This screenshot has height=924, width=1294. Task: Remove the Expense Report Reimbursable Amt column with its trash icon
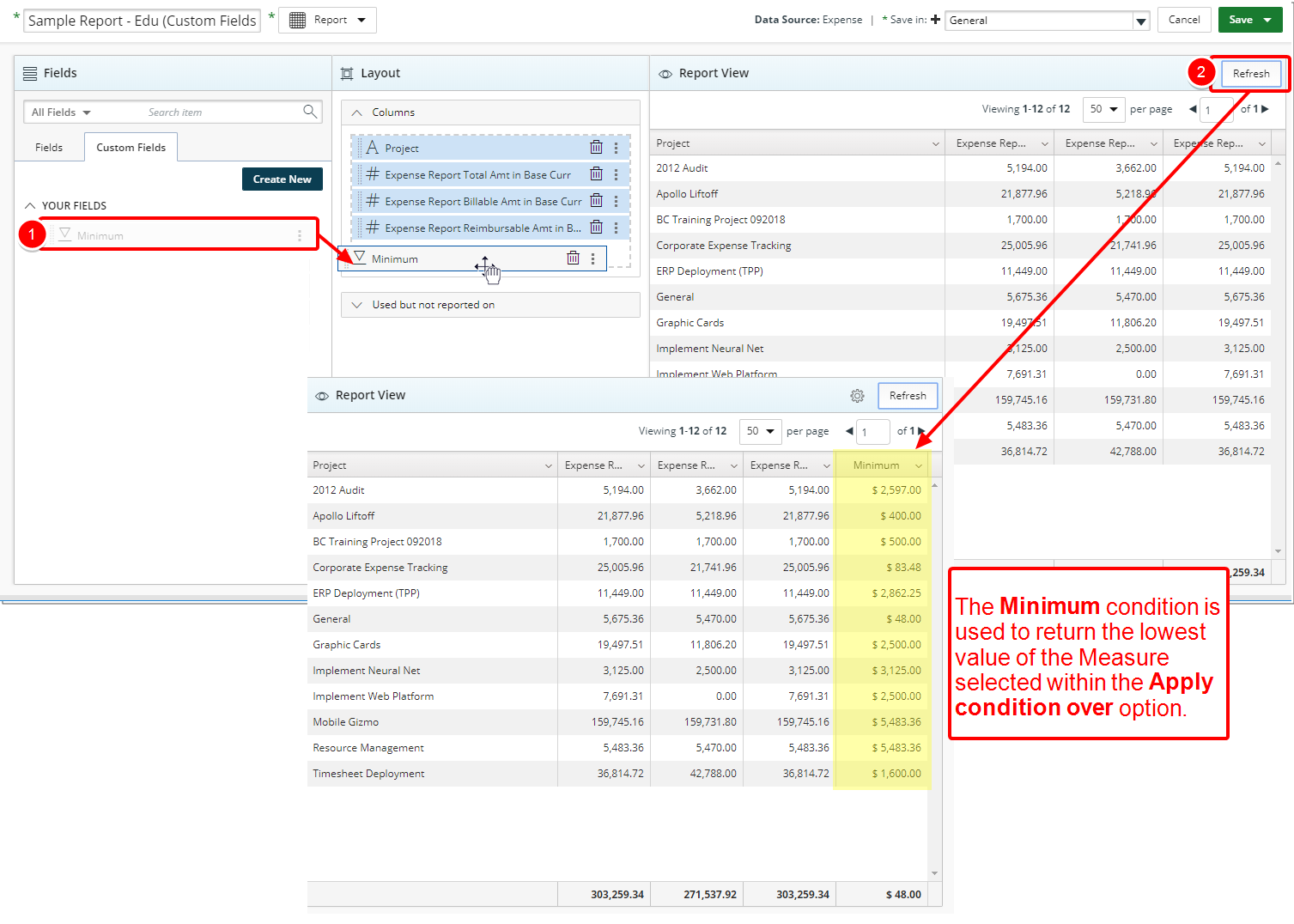point(596,228)
